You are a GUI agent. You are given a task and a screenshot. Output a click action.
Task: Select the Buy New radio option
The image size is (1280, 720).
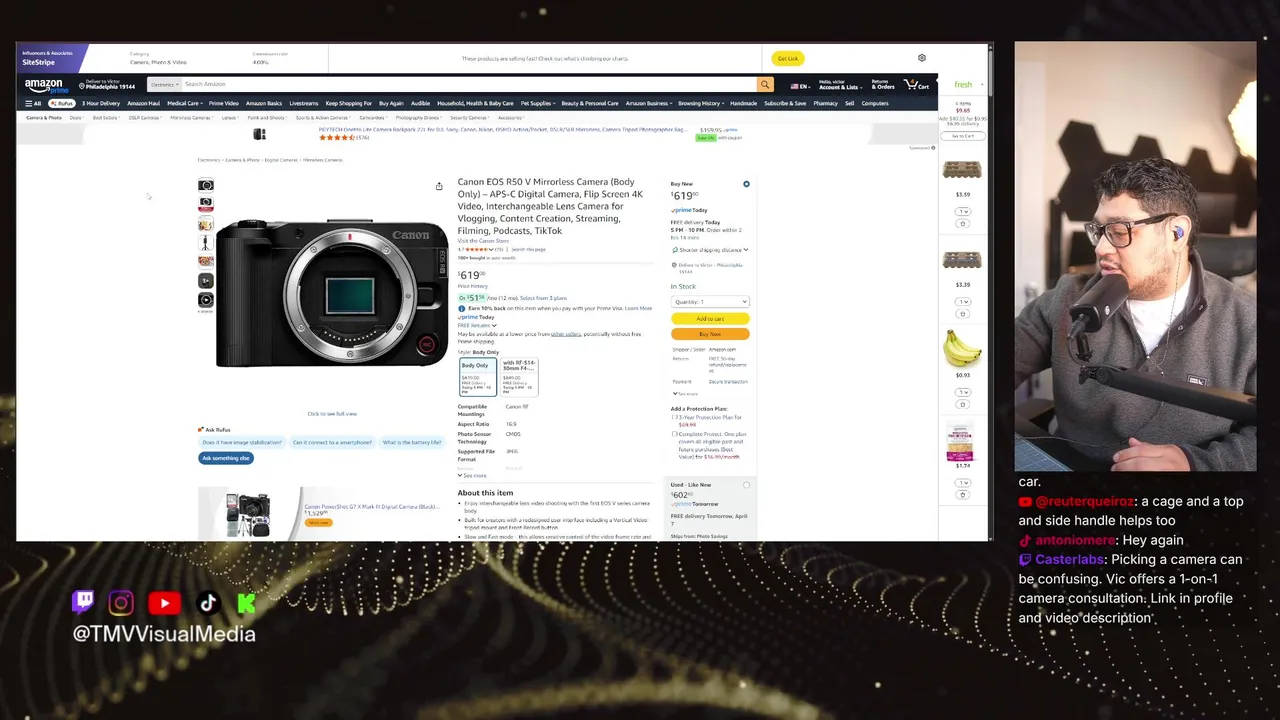[746, 185]
